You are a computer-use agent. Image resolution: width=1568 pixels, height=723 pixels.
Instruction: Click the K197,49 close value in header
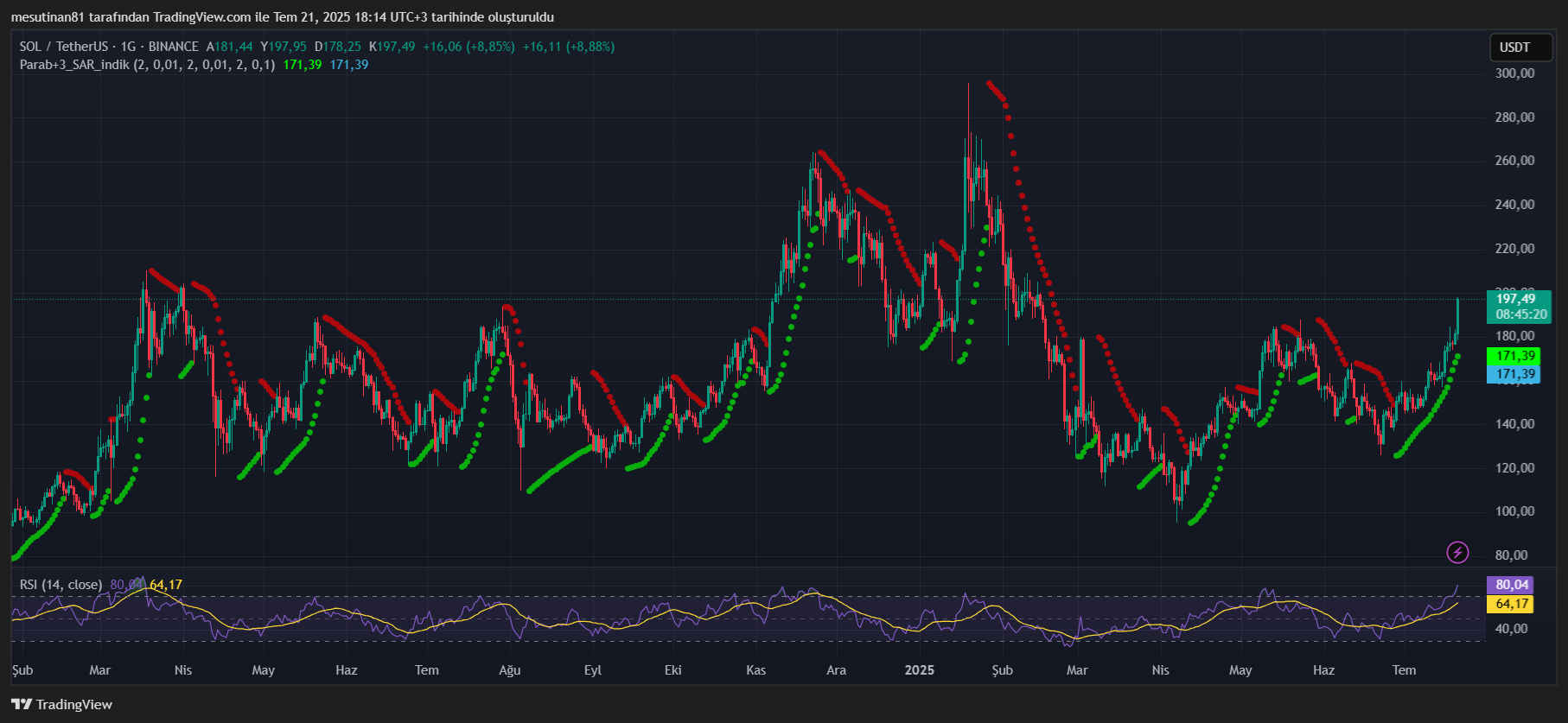point(392,47)
